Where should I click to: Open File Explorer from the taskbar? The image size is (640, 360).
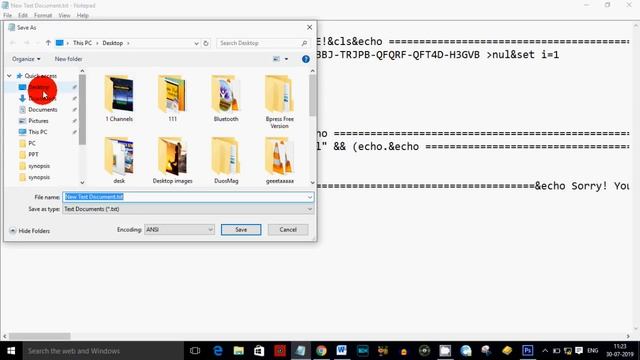coord(239,351)
